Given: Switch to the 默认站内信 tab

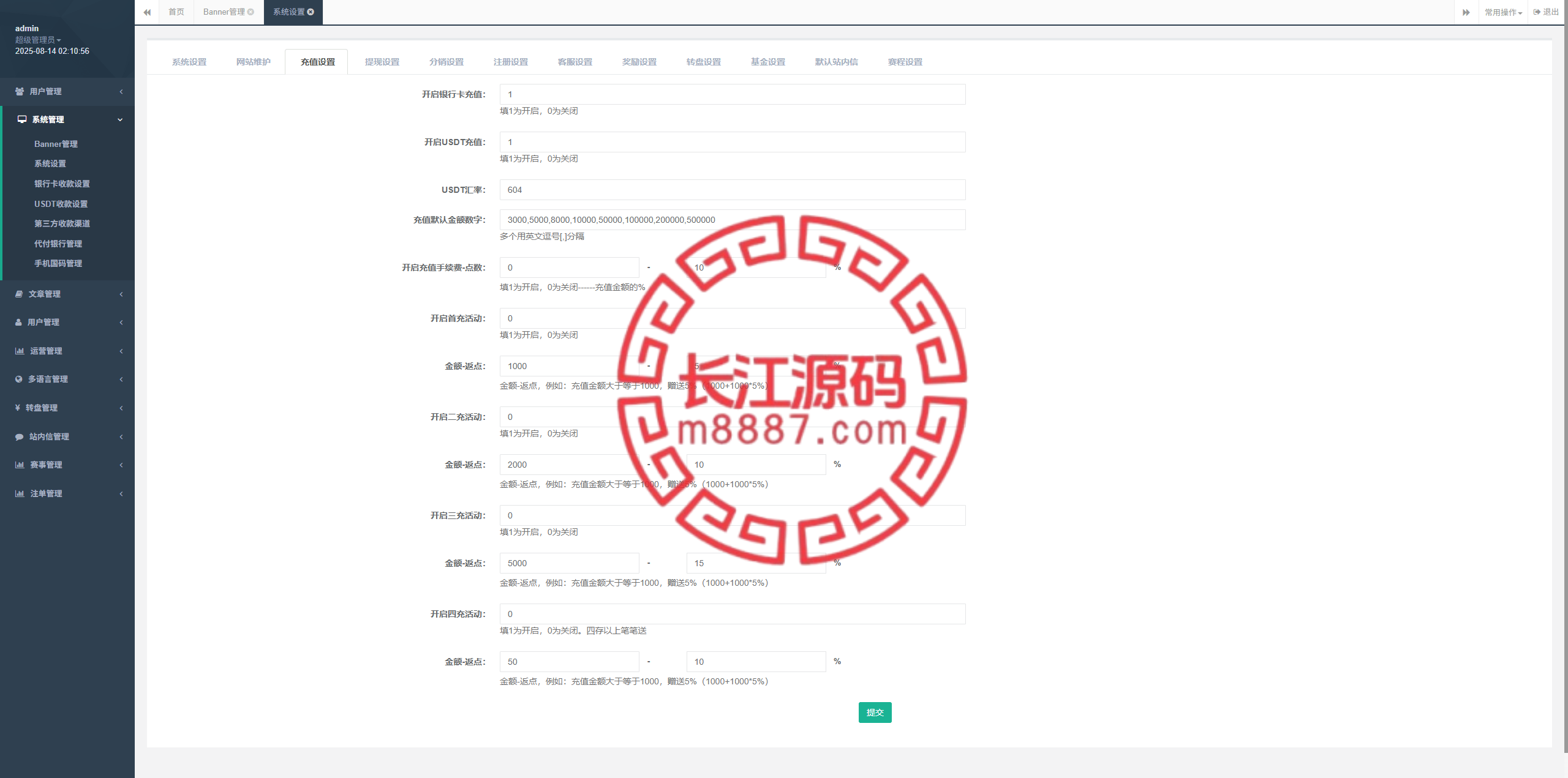Looking at the screenshot, I should [837, 62].
